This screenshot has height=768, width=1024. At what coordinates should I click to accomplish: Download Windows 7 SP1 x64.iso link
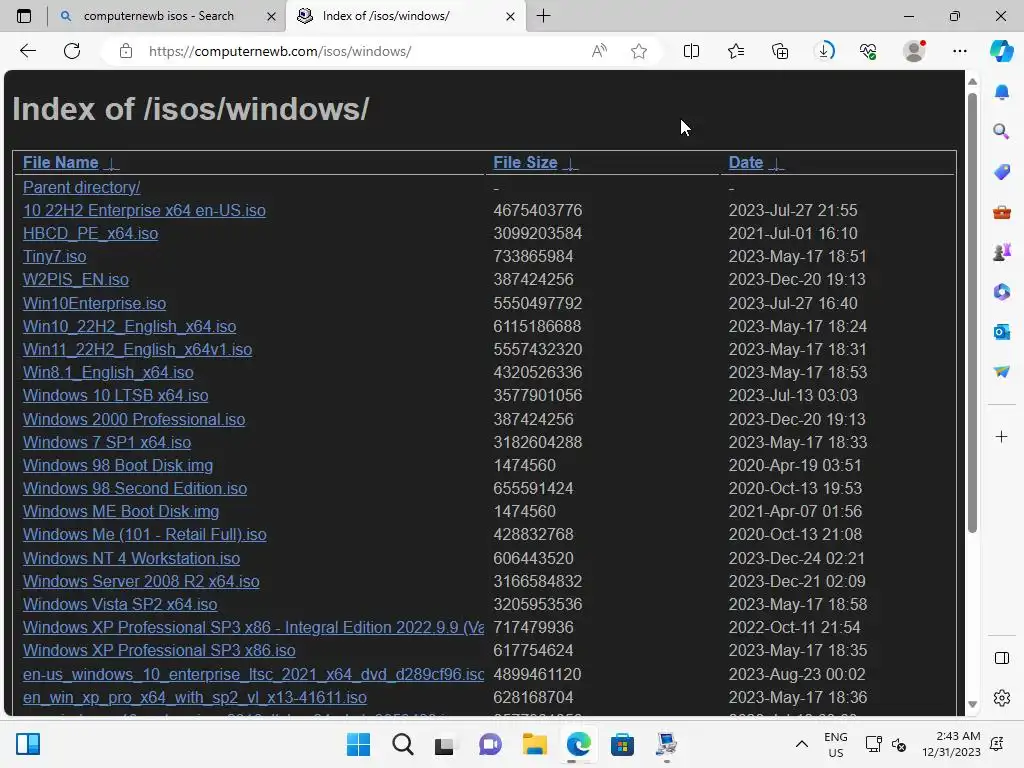pyautogui.click(x=107, y=442)
